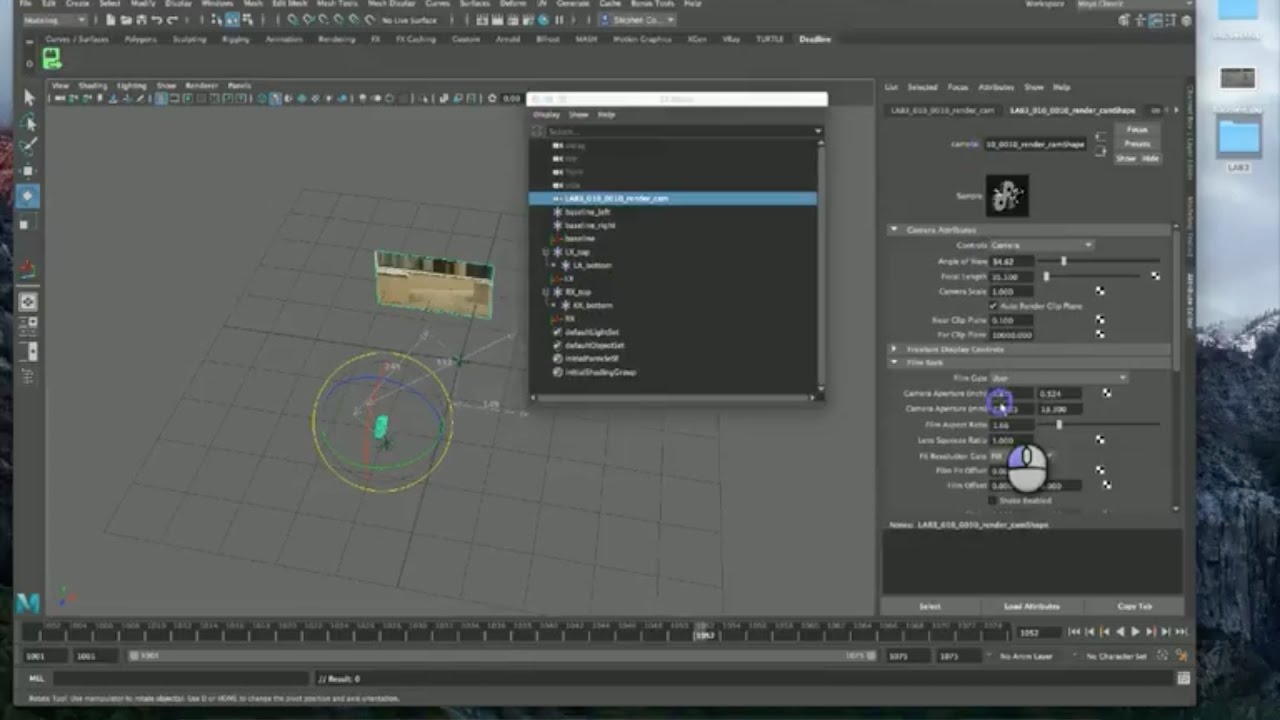Image resolution: width=1280 pixels, height=720 pixels.
Task: Choose the active Rotate tool in toolbox
Action: (x=28, y=196)
